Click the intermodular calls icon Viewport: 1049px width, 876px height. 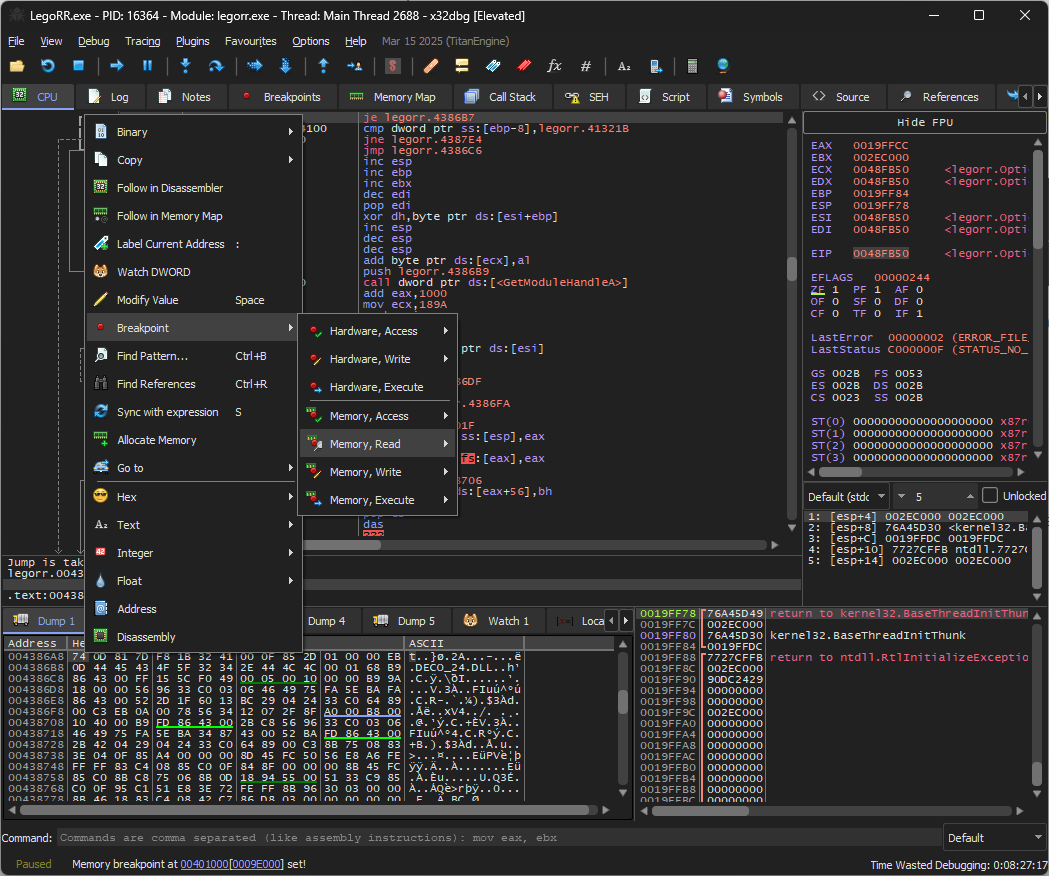click(656, 66)
